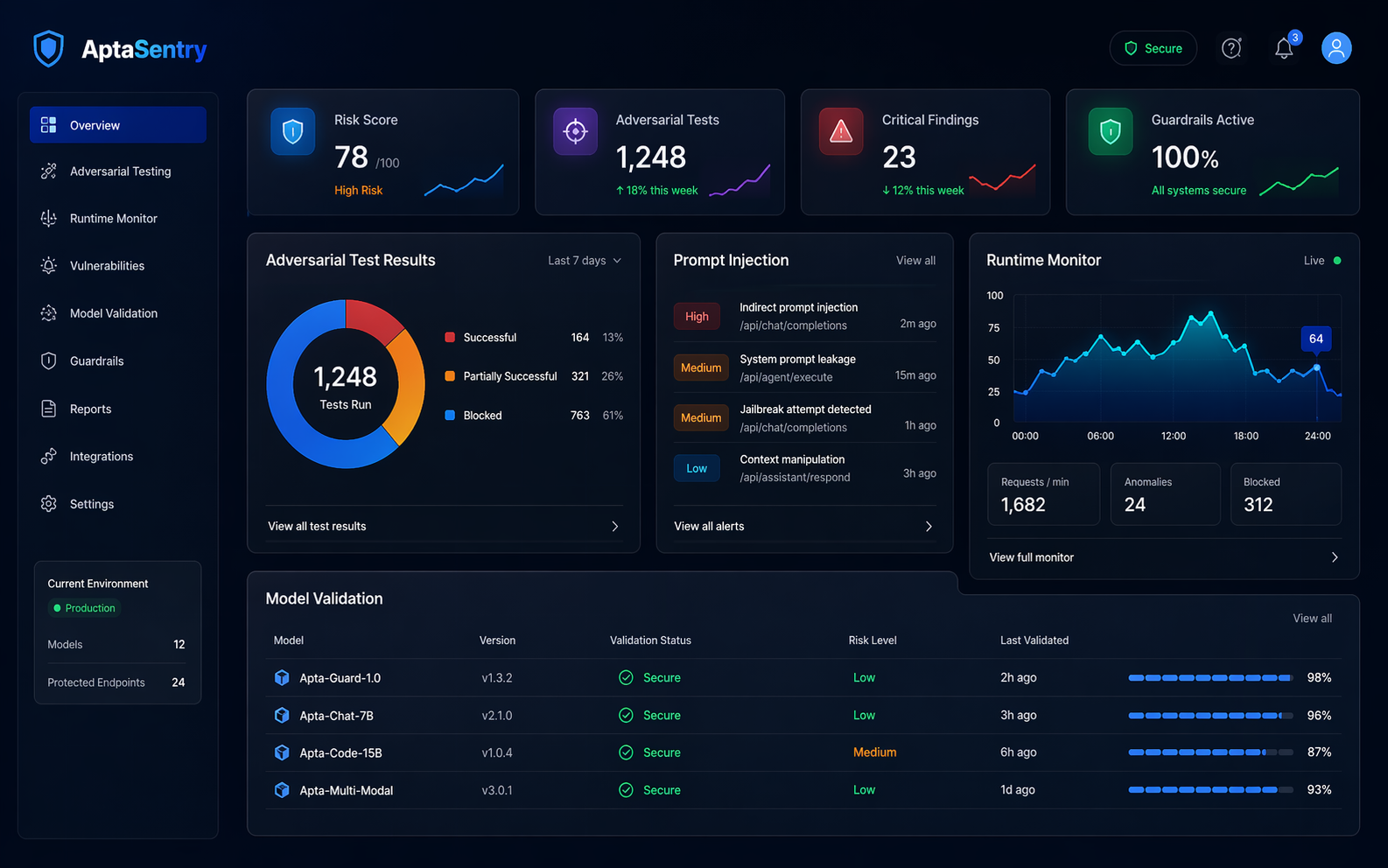Click the Reports document icon
The height and width of the screenshot is (868, 1388).
click(49, 409)
